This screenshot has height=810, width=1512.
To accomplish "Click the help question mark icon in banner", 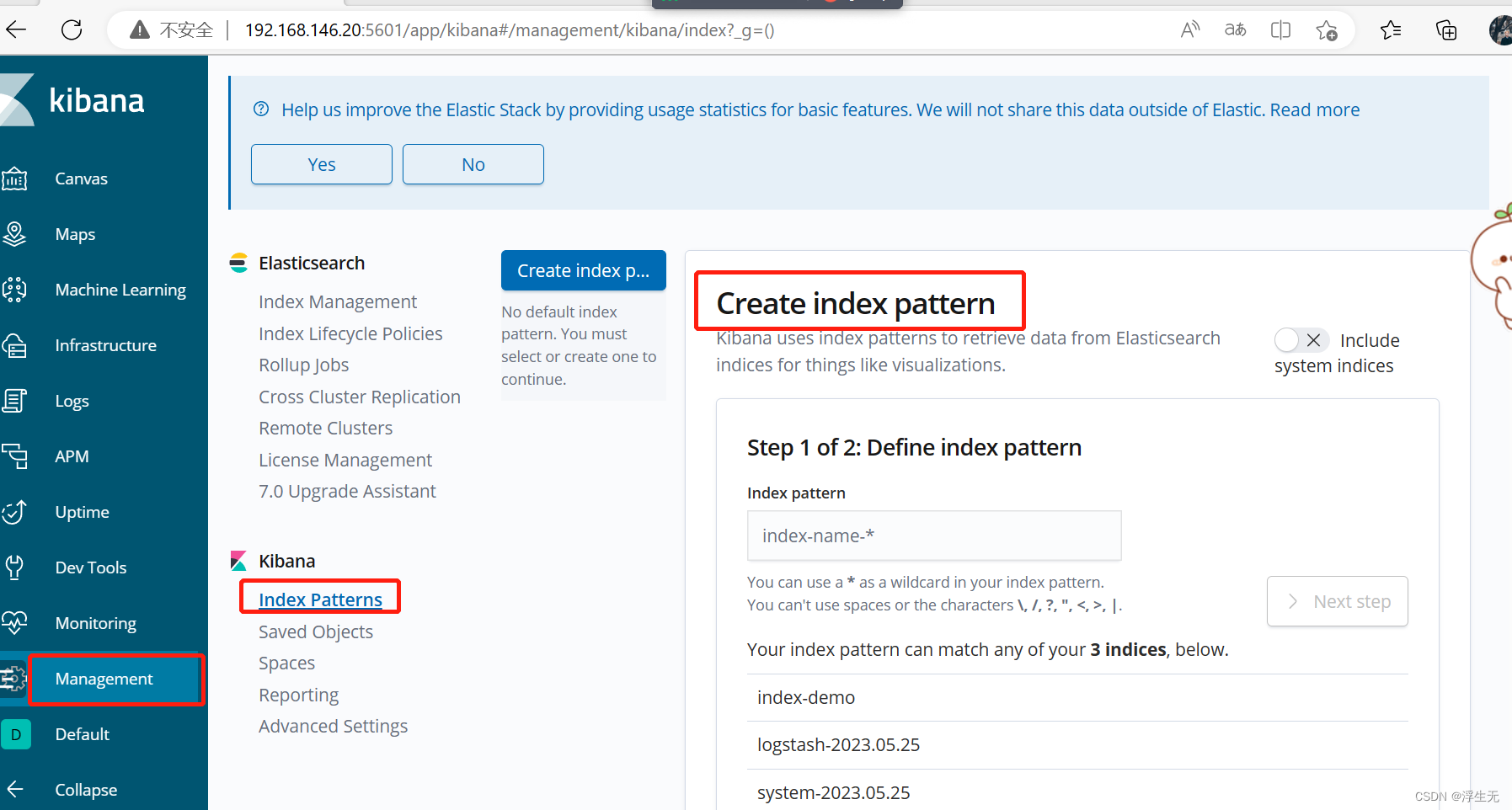I will 261,109.
